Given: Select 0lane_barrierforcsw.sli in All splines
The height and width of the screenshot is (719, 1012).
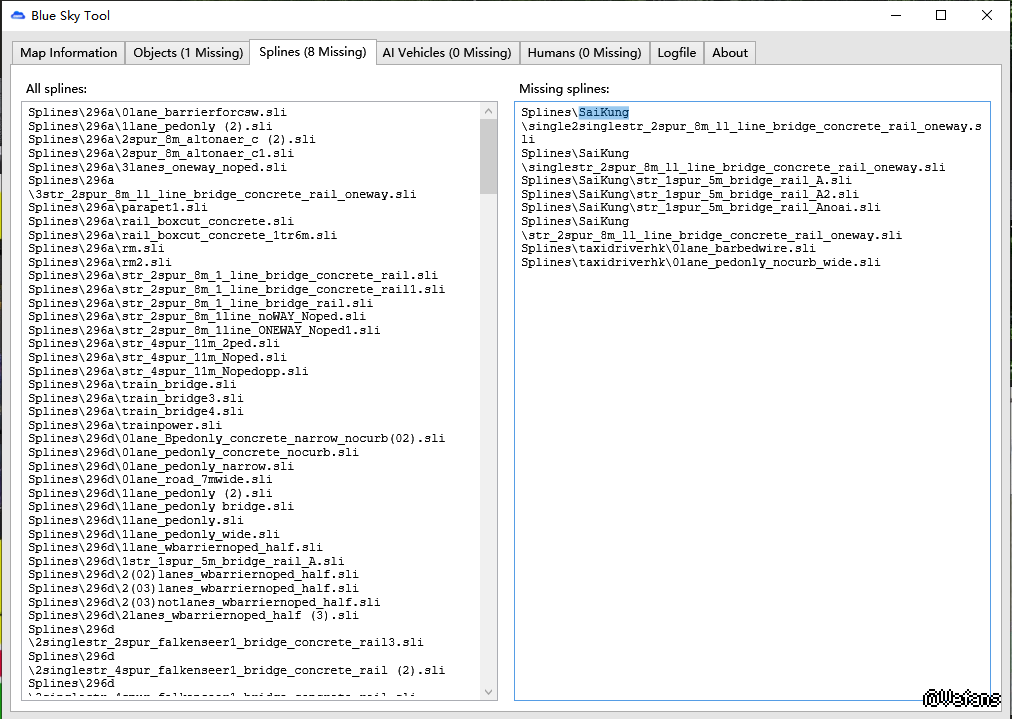Looking at the screenshot, I should click(157, 113).
